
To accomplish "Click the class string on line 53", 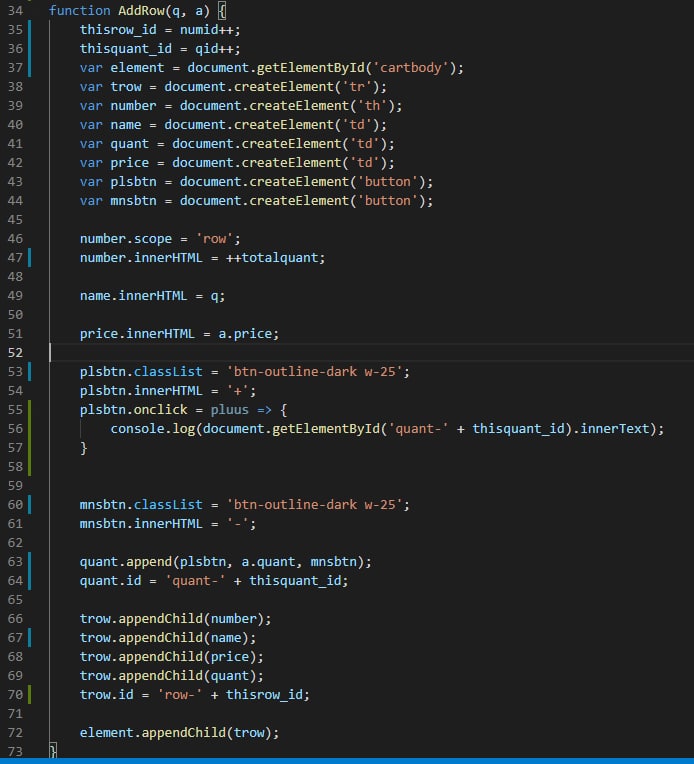I will tap(314, 372).
